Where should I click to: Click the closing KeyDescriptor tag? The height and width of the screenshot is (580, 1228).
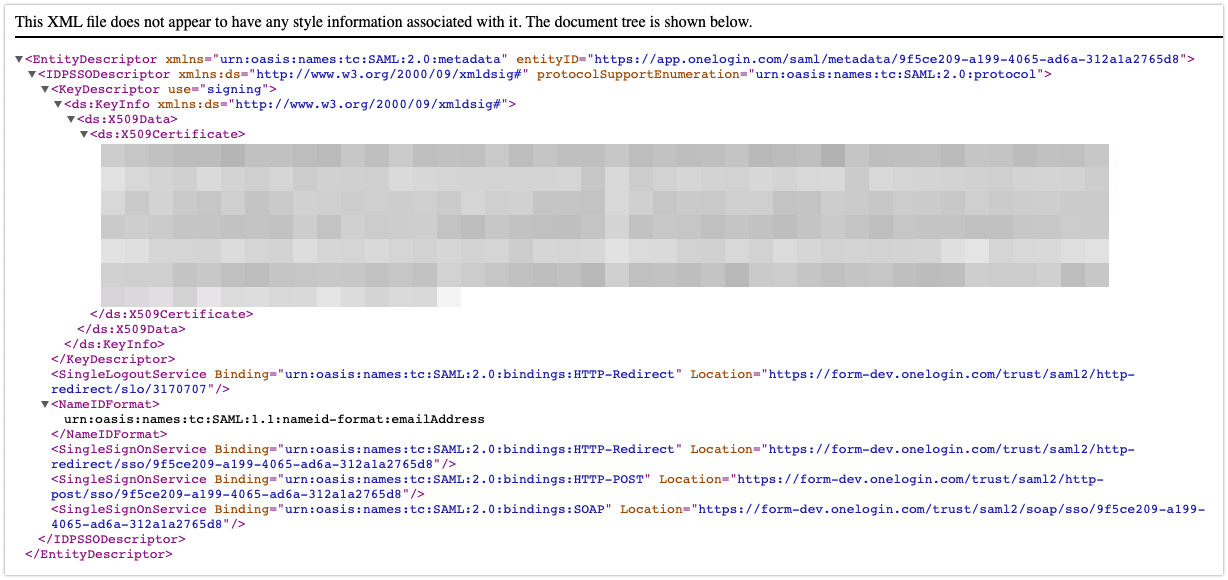[113, 359]
